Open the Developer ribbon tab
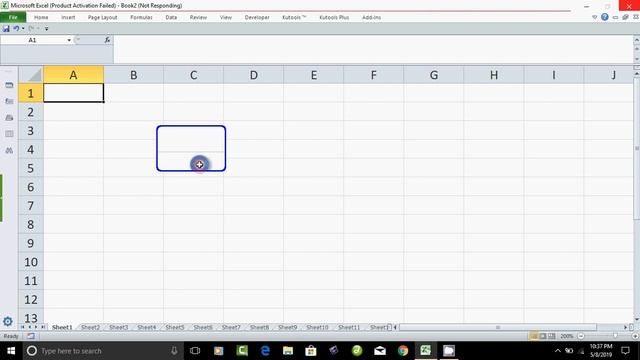This screenshot has width=640, height=360. [257, 18]
